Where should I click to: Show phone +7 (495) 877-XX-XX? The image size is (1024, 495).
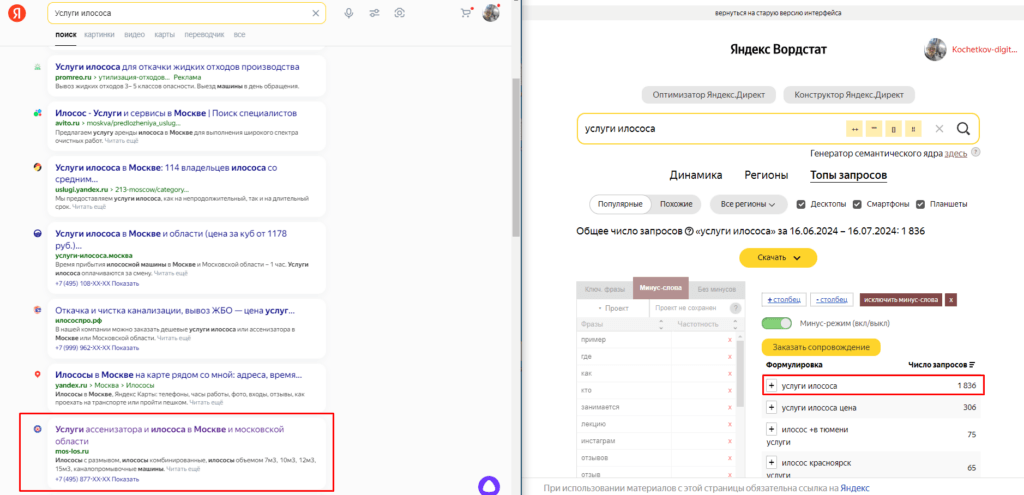(x=97, y=479)
